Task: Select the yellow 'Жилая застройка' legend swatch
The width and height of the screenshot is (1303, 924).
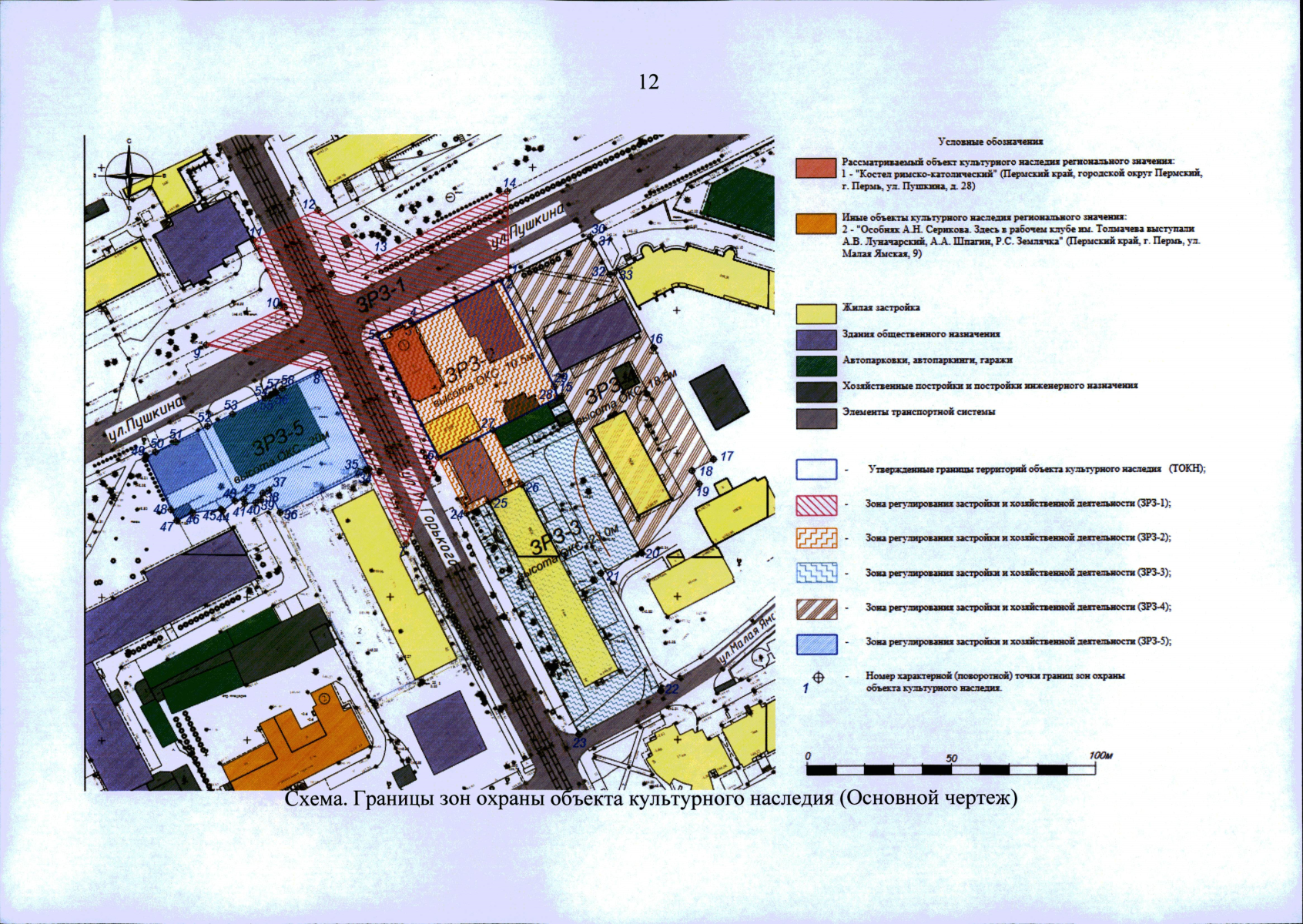Action: pyautogui.click(x=816, y=313)
